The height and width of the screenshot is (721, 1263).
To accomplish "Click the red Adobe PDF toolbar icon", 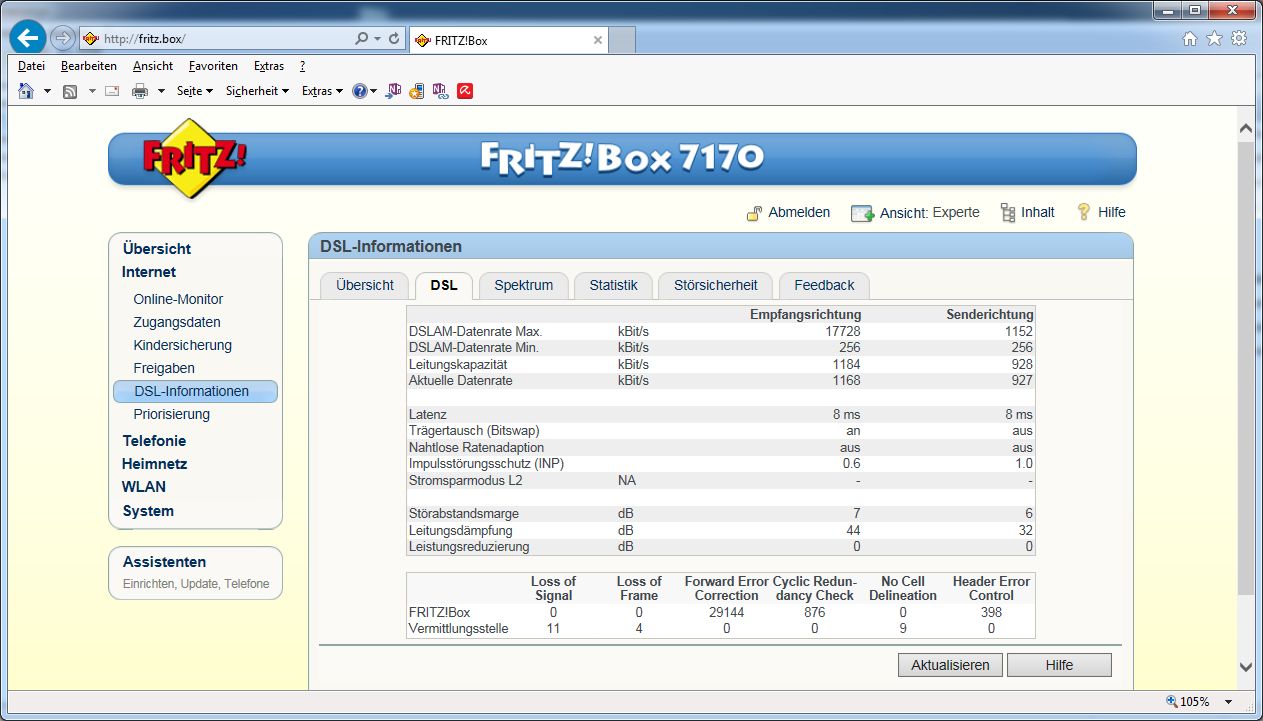I will coord(465,91).
